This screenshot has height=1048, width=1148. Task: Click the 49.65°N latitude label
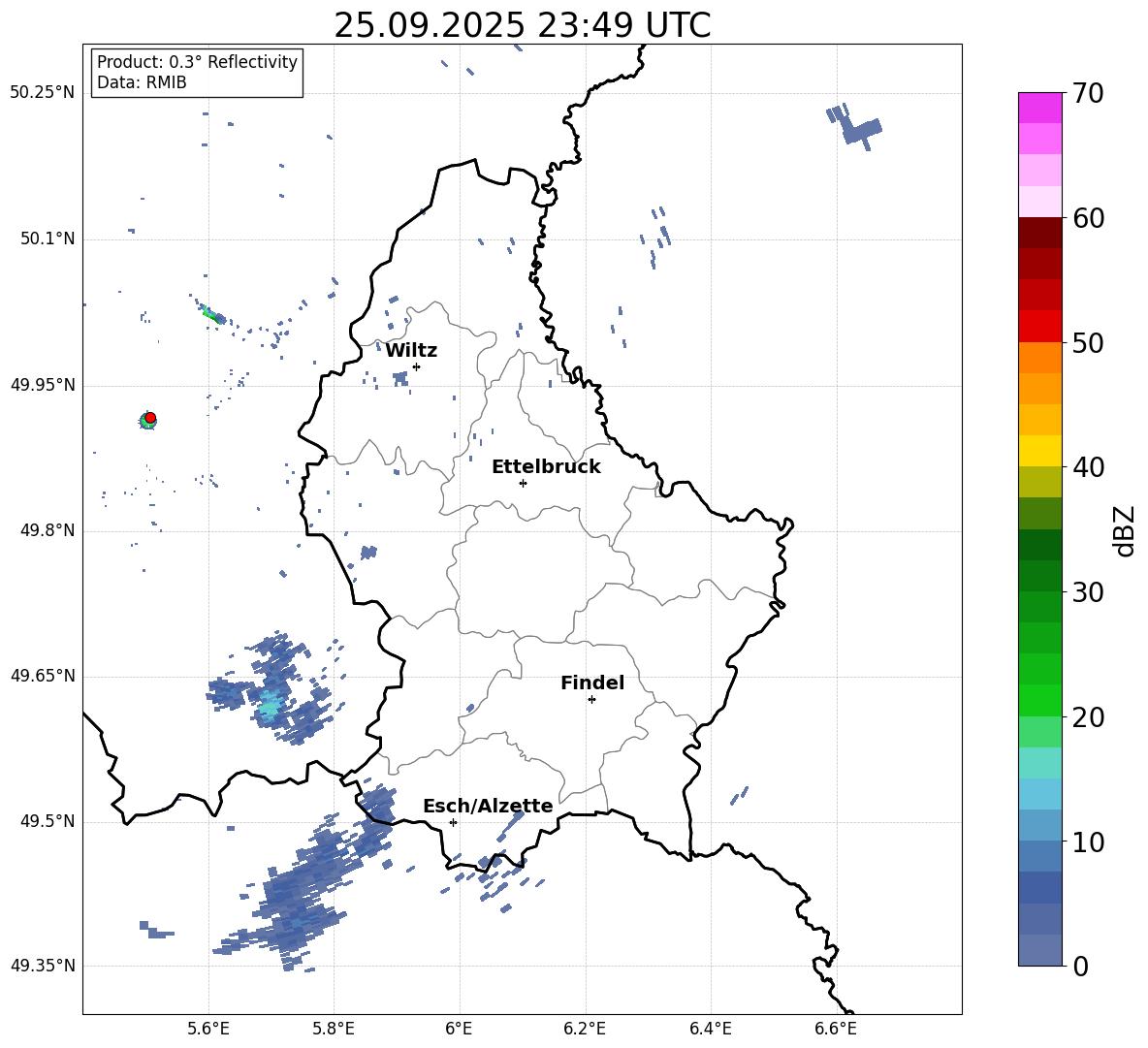click(x=43, y=676)
